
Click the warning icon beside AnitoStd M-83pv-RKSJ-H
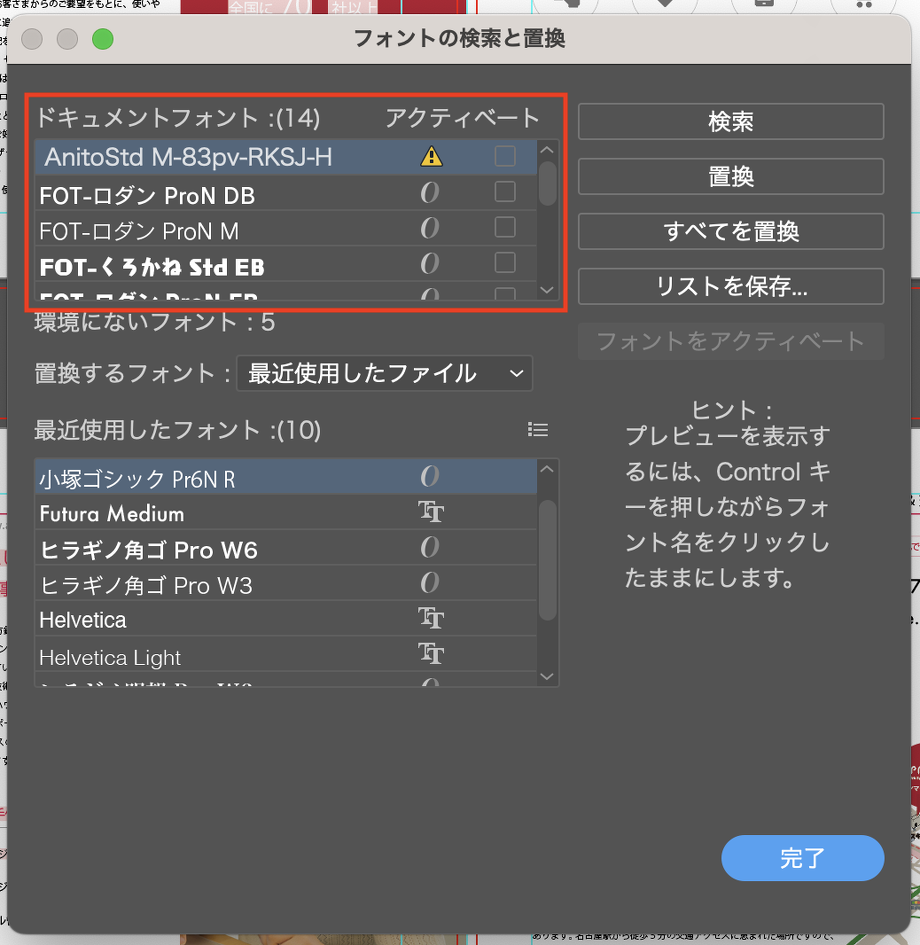click(430, 156)
